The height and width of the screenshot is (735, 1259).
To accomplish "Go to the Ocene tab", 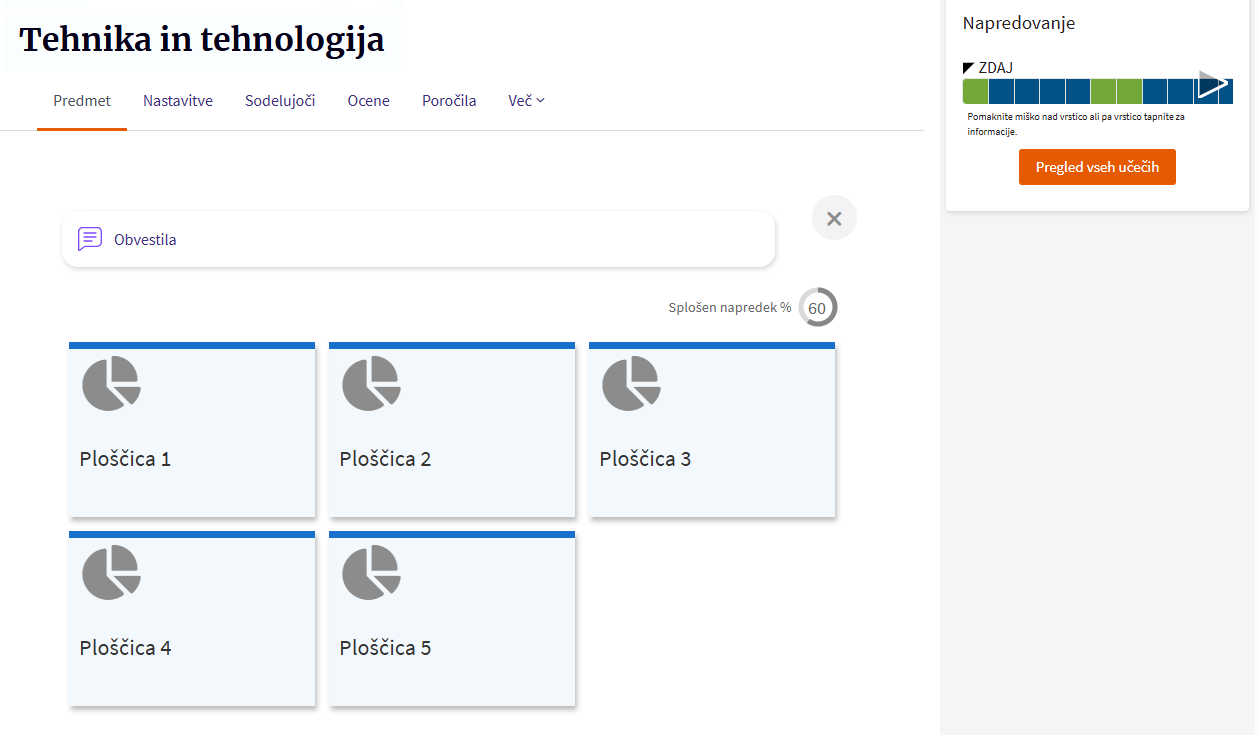I will coord(369,101).
